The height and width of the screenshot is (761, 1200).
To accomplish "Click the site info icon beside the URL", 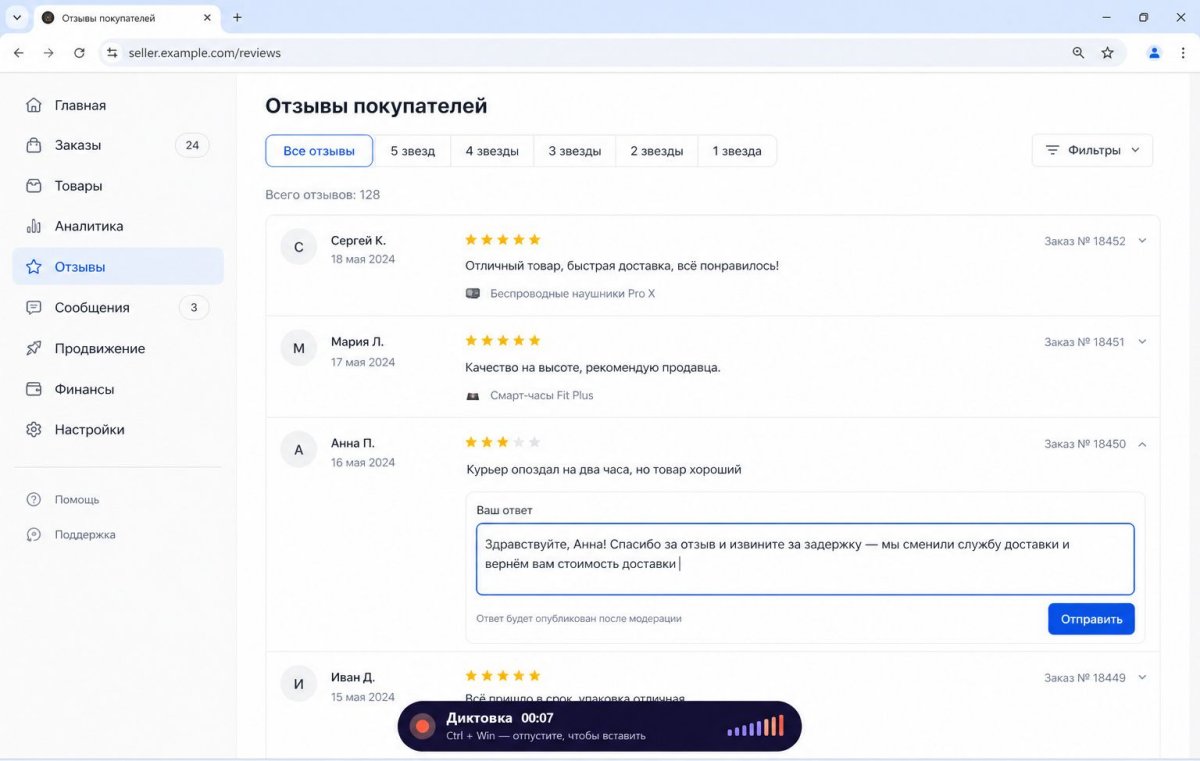I will click(113, 53).
